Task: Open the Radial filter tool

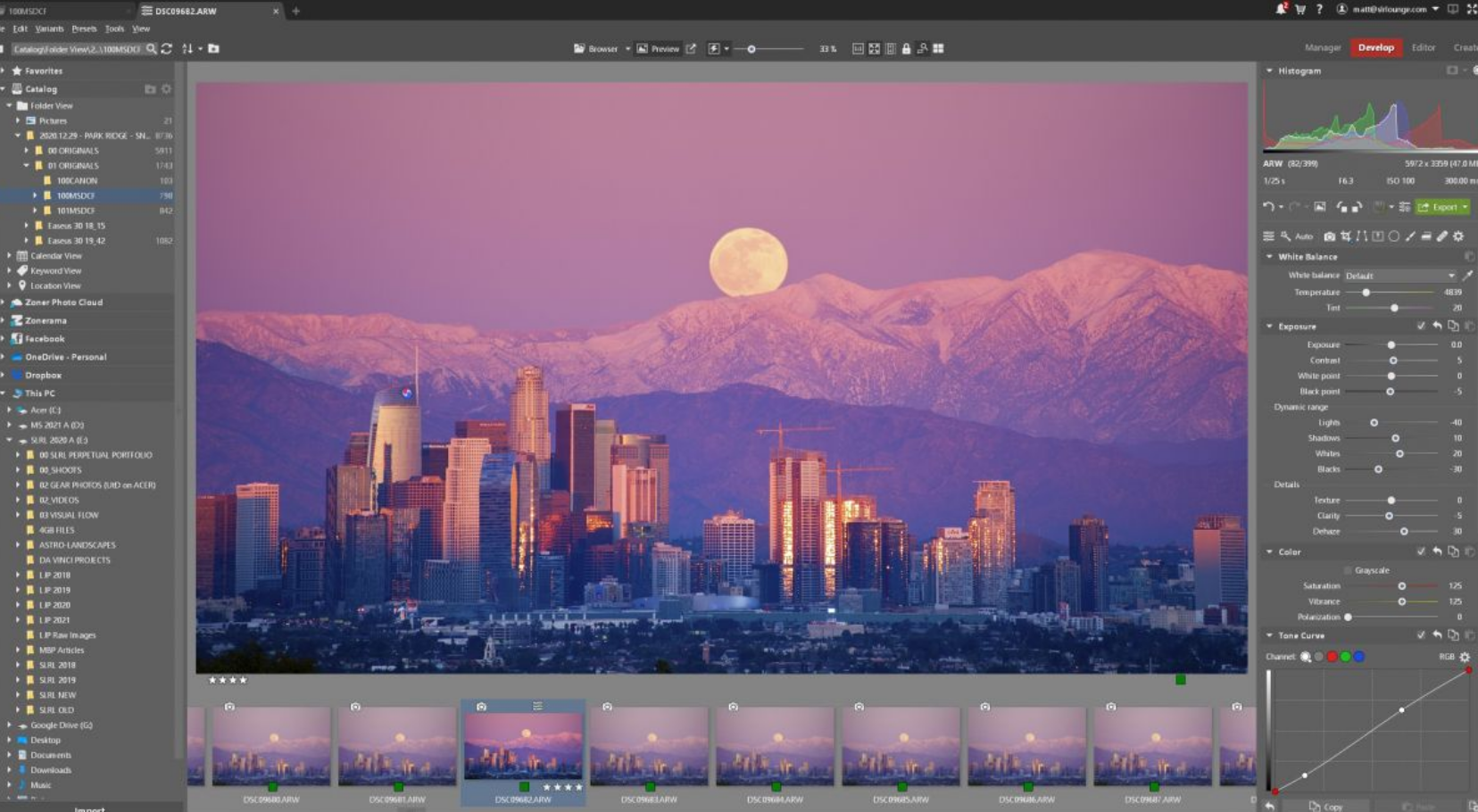Action: [1393, 236]
